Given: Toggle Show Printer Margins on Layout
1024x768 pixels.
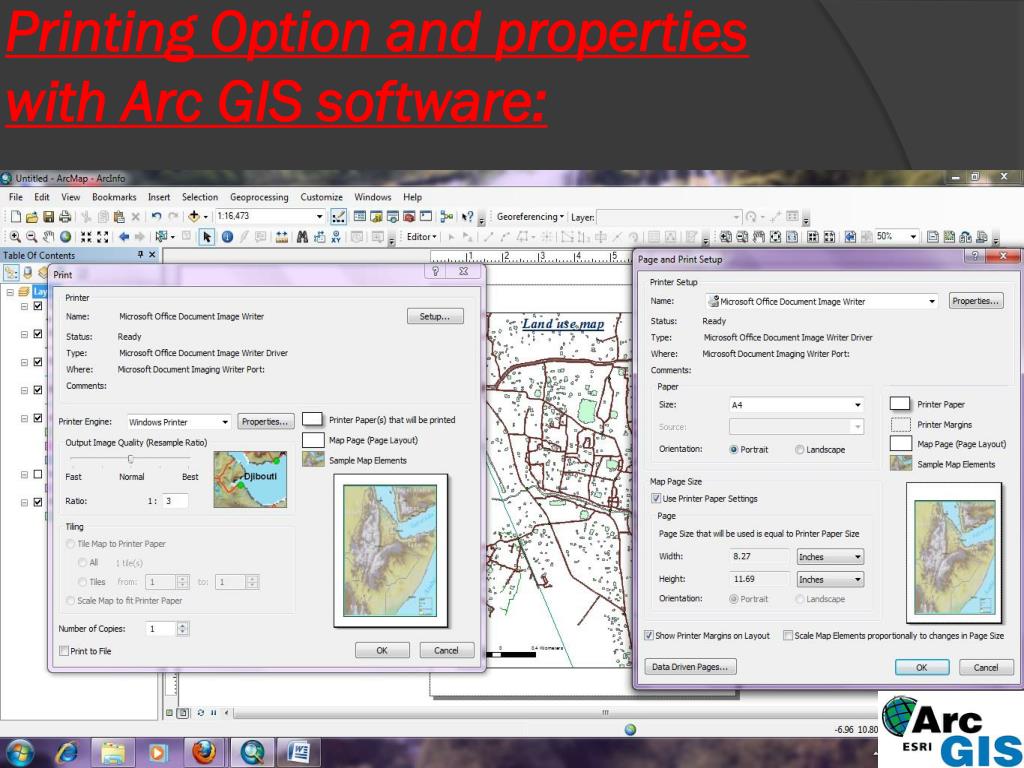Looking at the screenshot, I should click(649, 635).
